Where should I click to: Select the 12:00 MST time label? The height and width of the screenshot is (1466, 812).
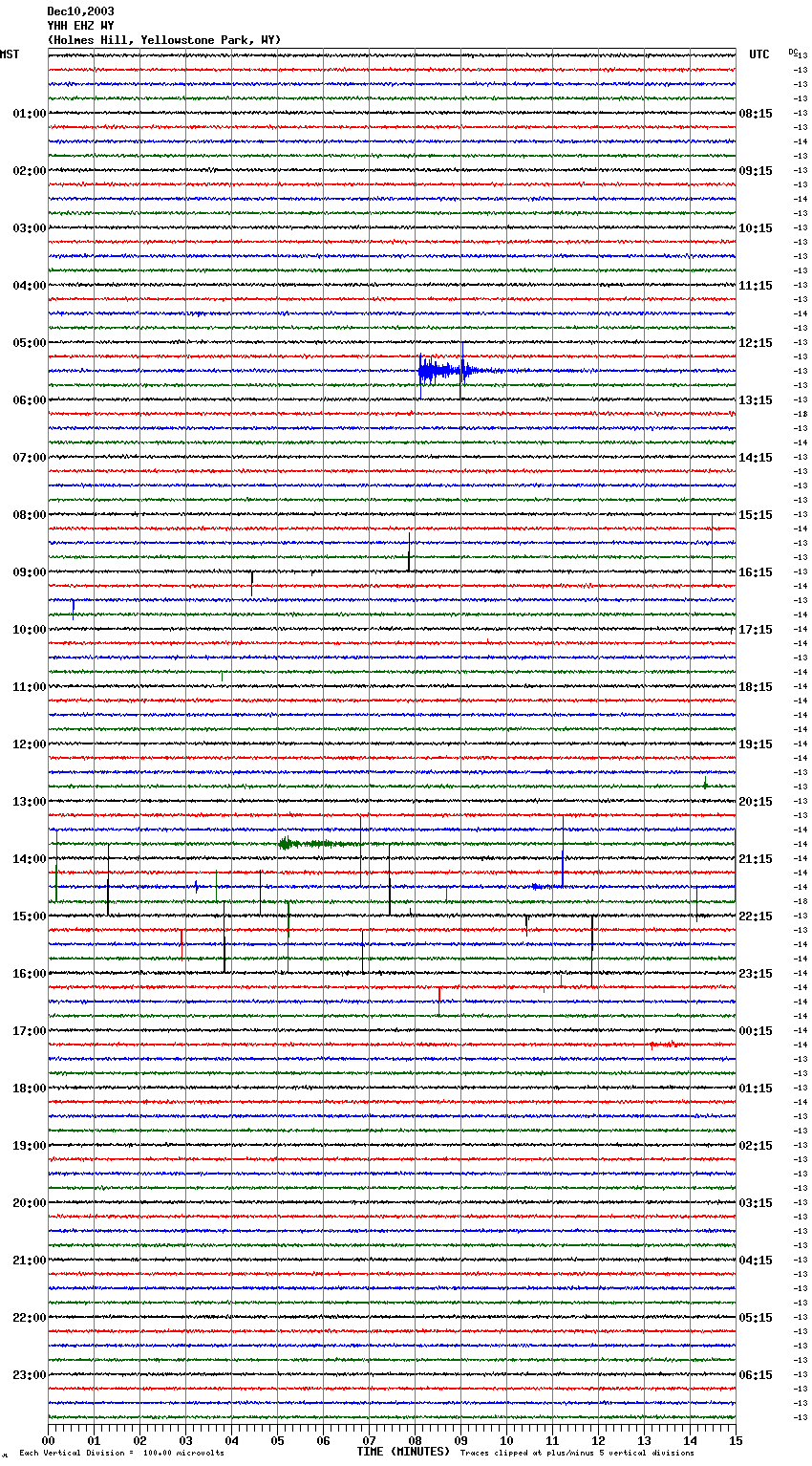(x=30, y=744)
